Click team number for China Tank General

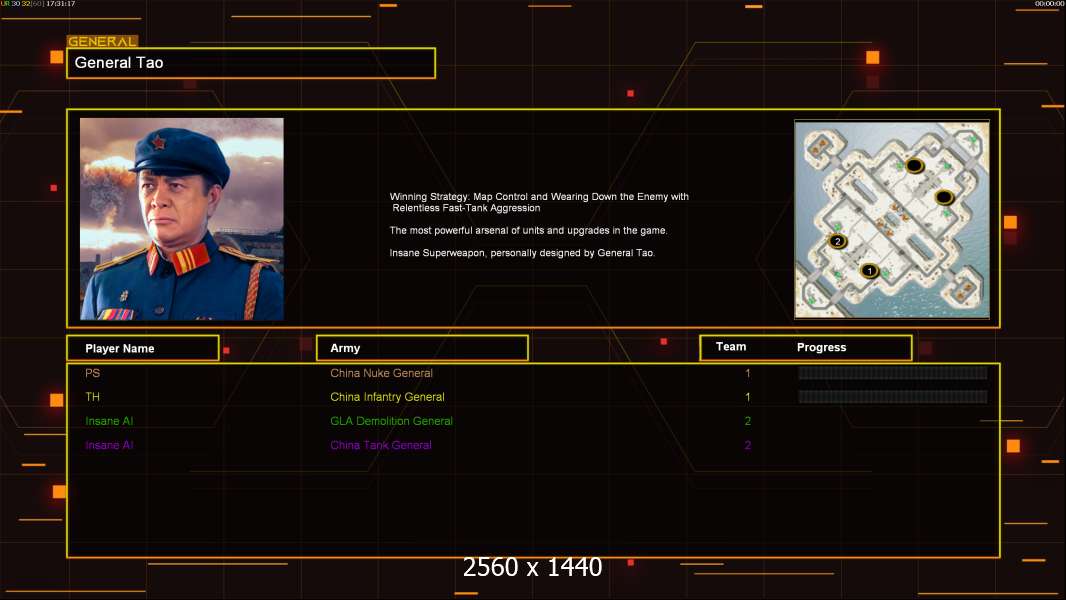coord(748,445)
